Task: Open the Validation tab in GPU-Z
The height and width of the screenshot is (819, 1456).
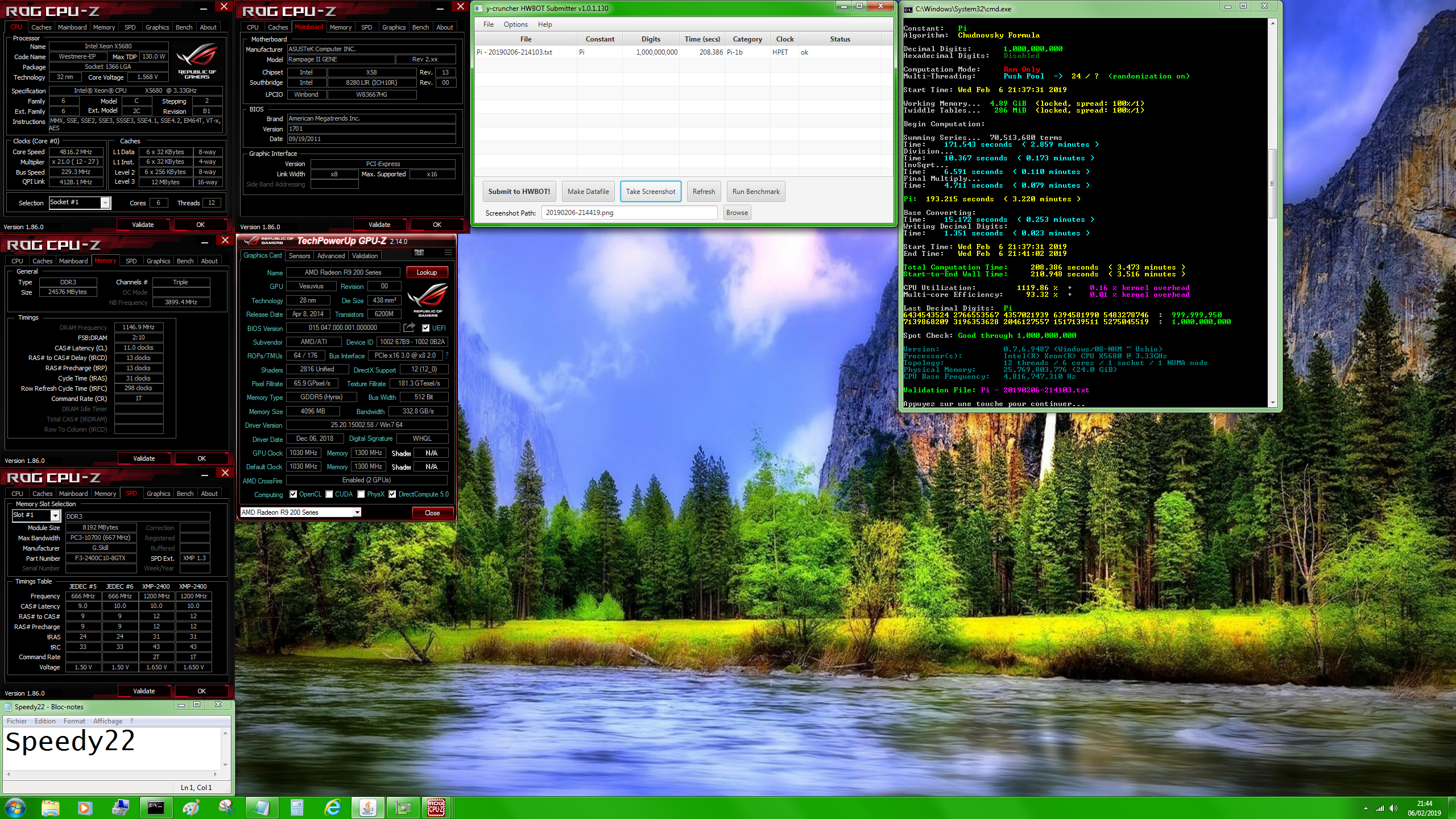Action: pos(365,256)
